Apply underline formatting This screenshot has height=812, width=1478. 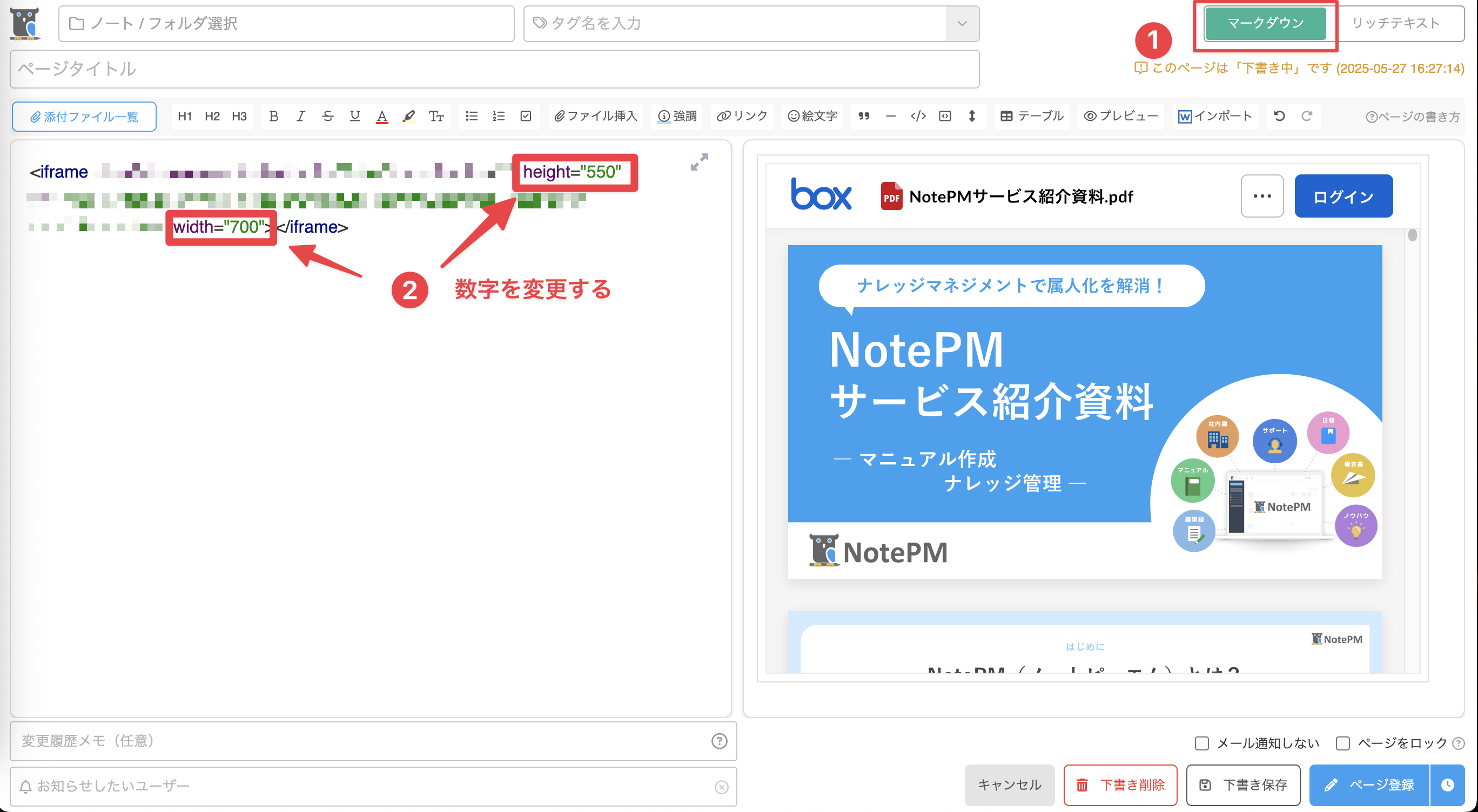pos(354,117)
